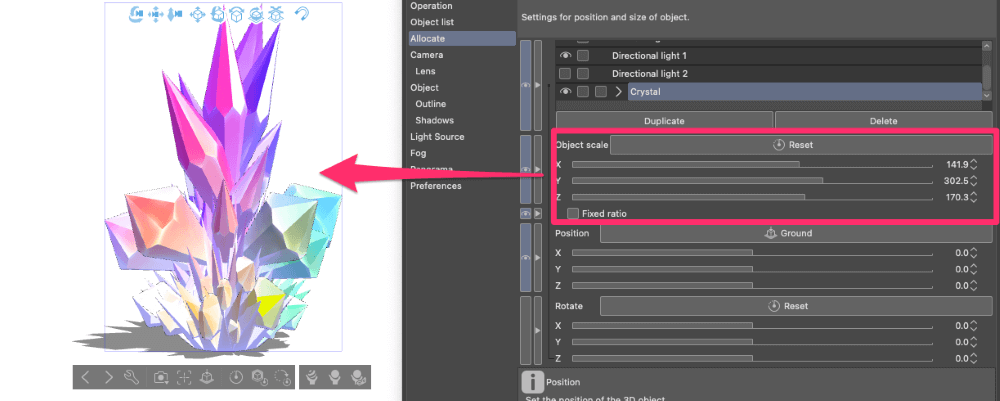The image size is (1000, 401).
Task: Select the Crystal row in object list
Action: point(805,92)
